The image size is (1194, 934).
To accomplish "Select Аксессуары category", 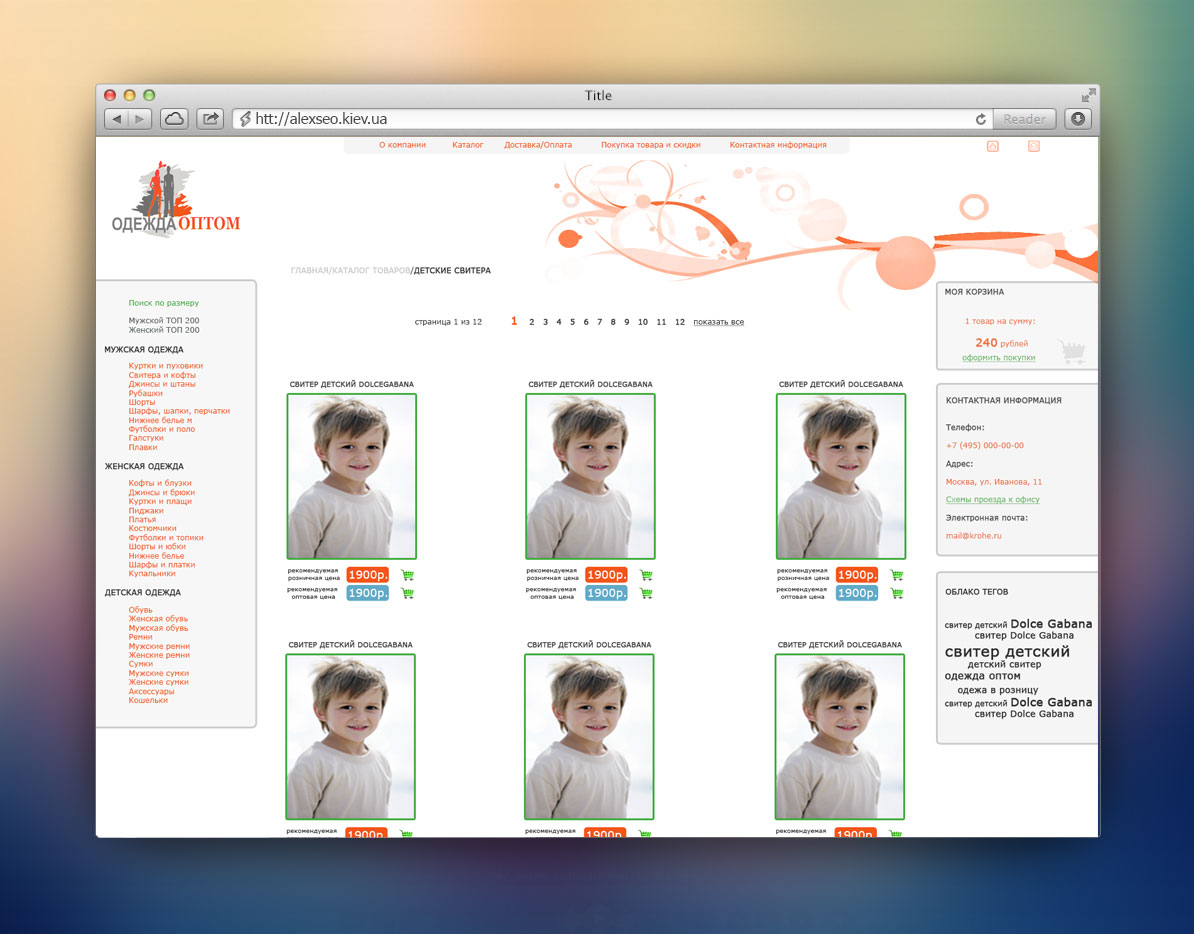I will 151,691.
